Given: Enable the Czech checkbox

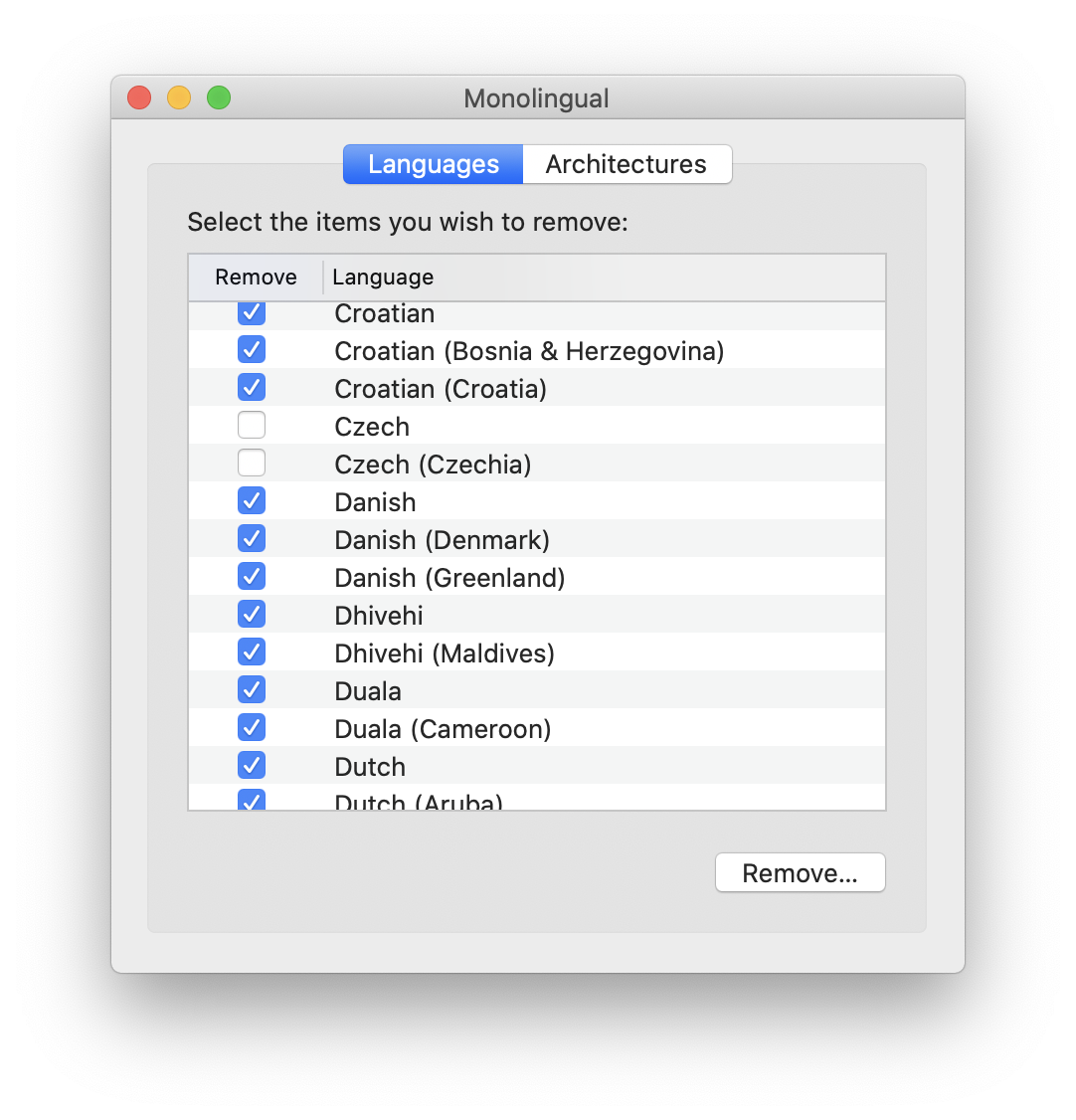Looking at the screenshot, I should (252, 426).
